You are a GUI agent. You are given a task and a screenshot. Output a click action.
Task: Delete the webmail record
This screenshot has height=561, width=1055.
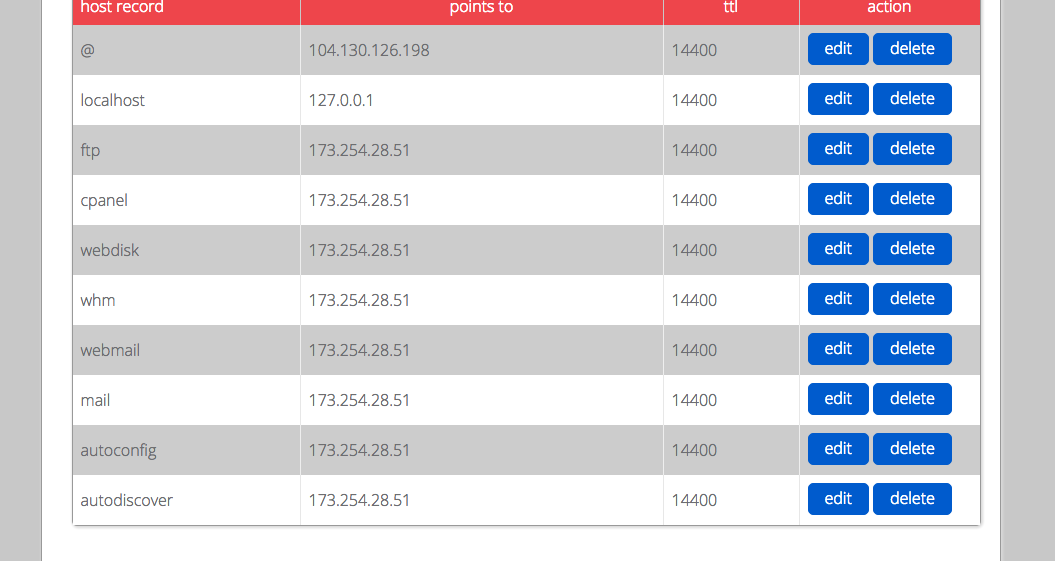tap(912, 349)
